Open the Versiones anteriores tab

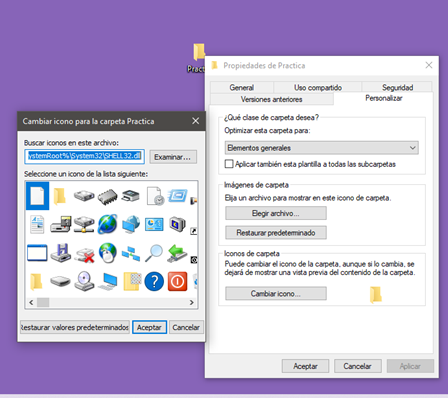pyautogui.click(x=272, y=99)
